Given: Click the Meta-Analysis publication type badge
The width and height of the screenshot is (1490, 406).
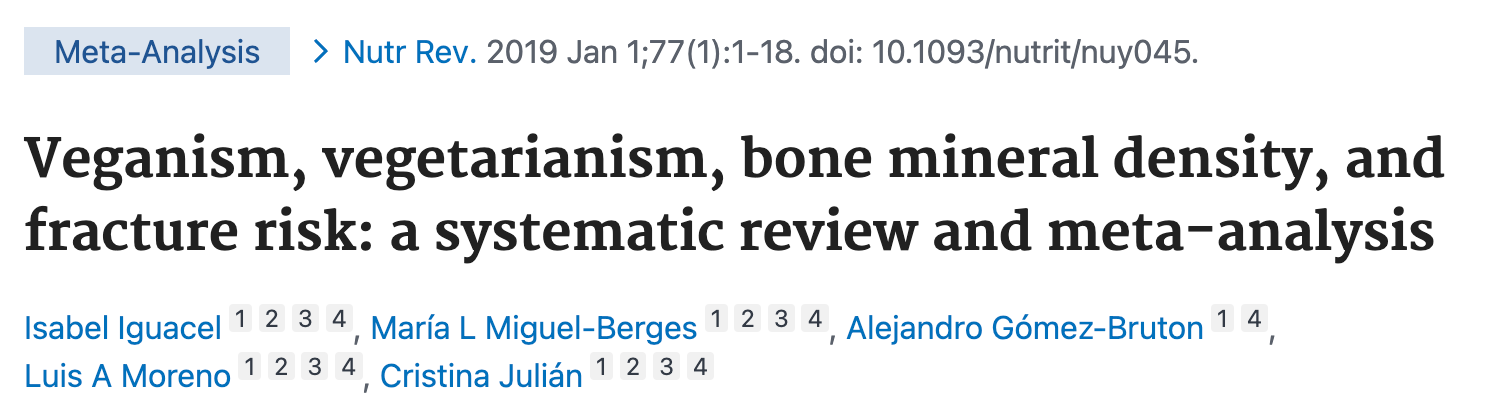Looking at the screenshot, I should (x=157, y=51).
